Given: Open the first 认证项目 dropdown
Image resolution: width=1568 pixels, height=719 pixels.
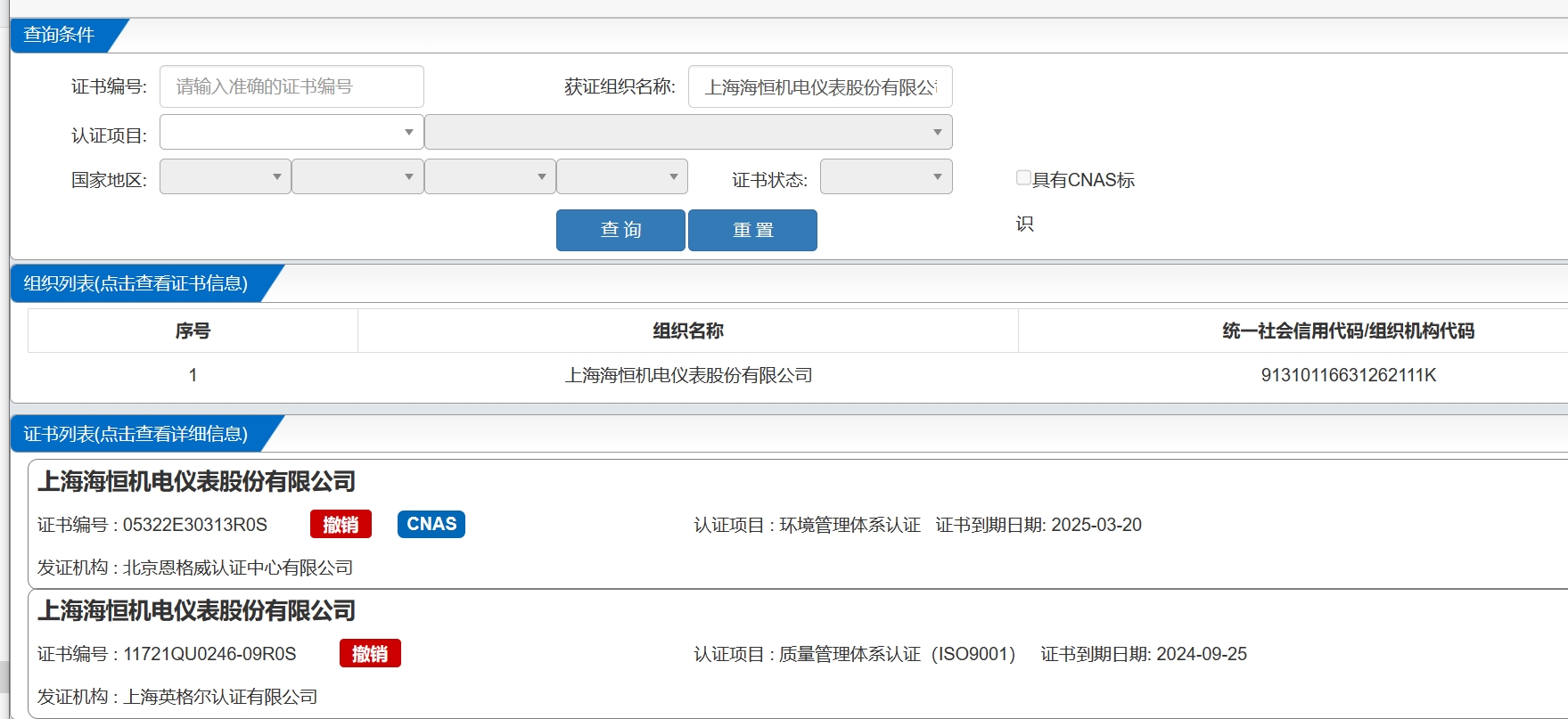Looking at the screenshot, I should click(291, 132).
